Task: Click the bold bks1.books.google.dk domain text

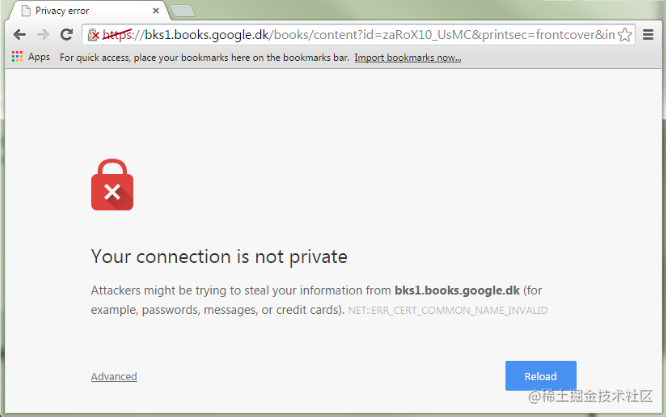Action: click(457, 290)
